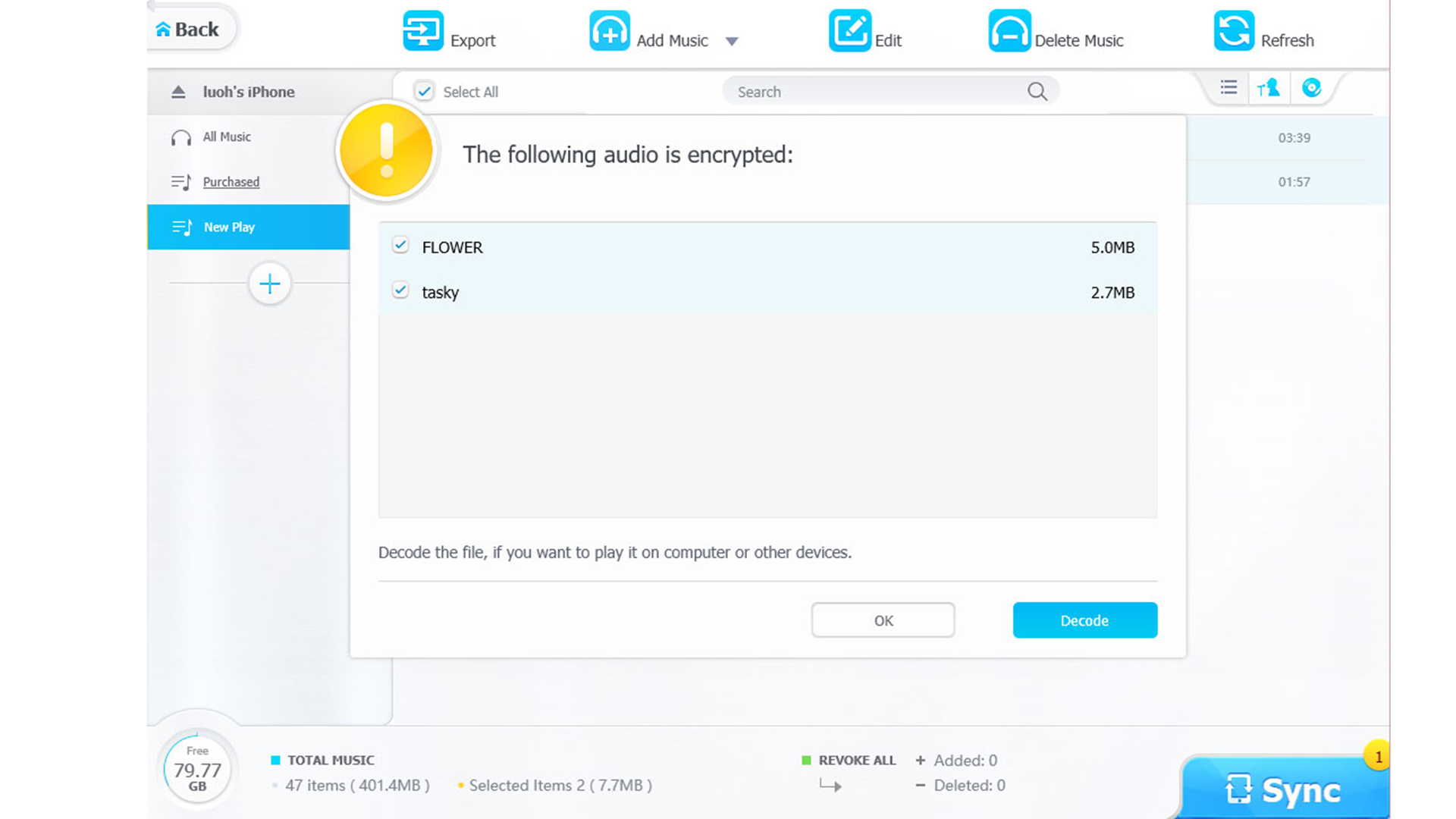The image size is (1456, 819).
Task: Click the All Music headphones icon
Action: [x=181, y=137]
